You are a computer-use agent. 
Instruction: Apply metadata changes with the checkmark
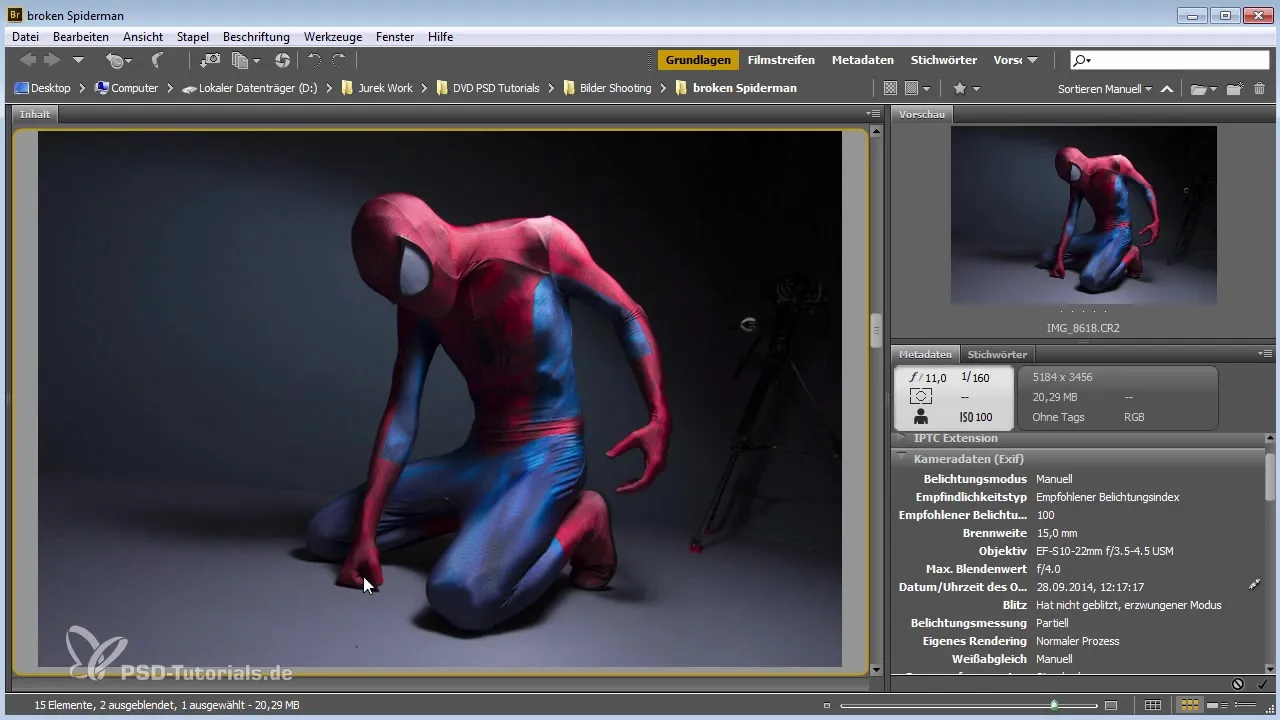pos(1262,684)
